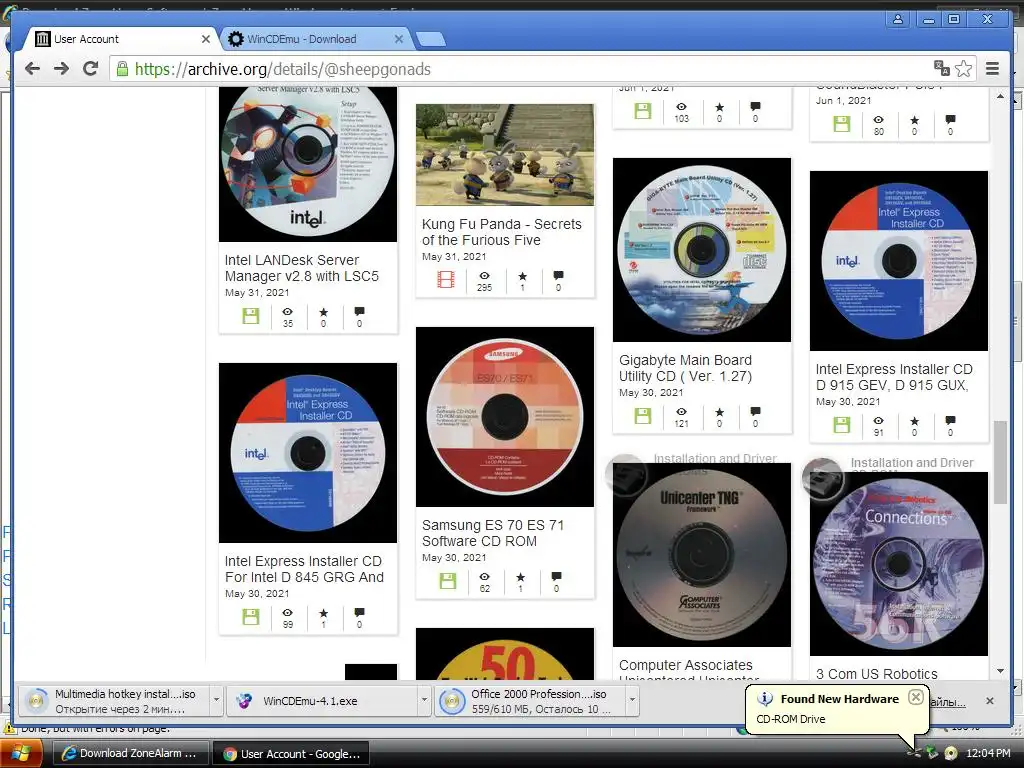The width and height of the screenshot is (1024, 768).
Task: Switch to Download ZoneAlarm taskbar window
Action: coord(129,754)
